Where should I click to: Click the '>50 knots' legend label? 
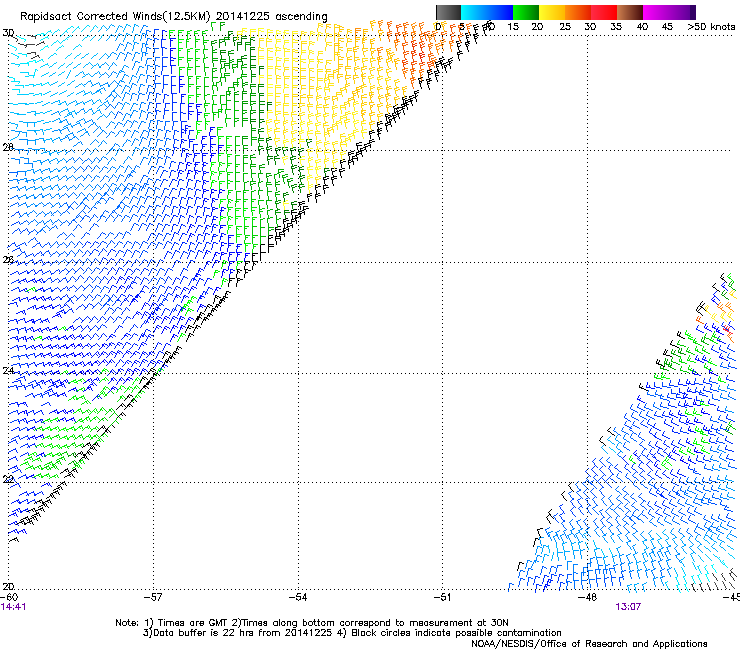[711, 27]
